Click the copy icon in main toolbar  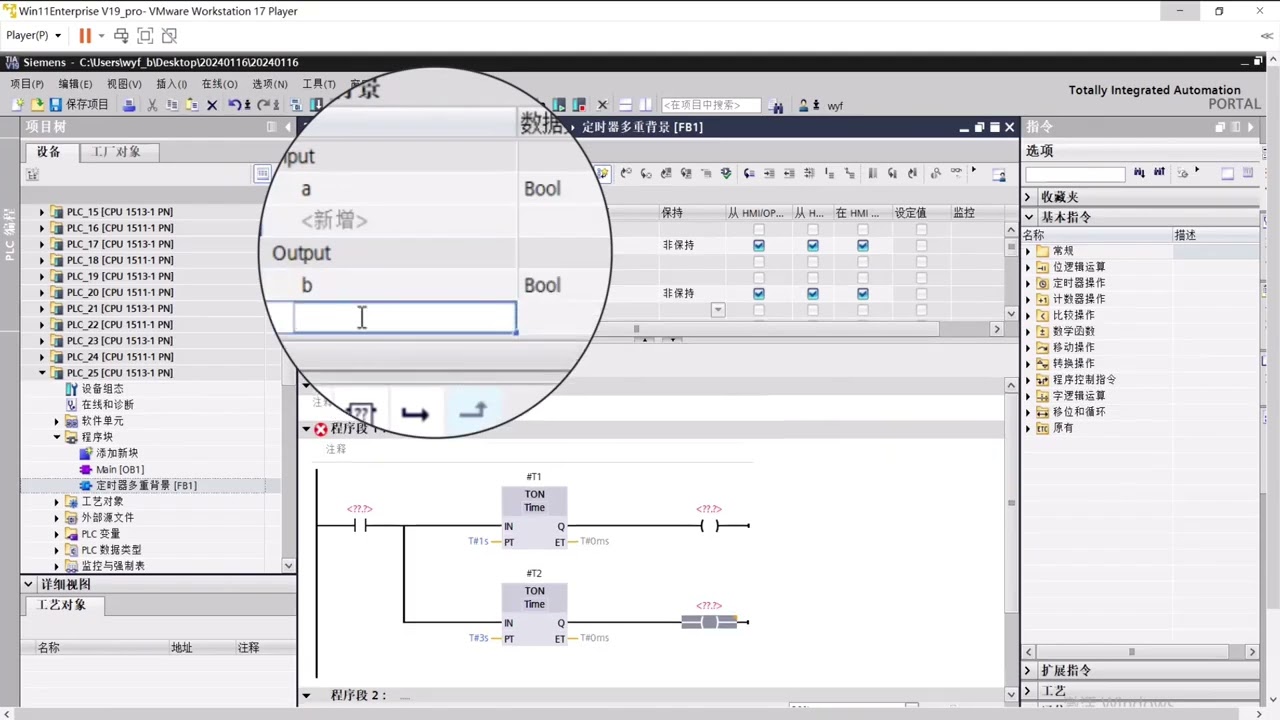point(172,105)
